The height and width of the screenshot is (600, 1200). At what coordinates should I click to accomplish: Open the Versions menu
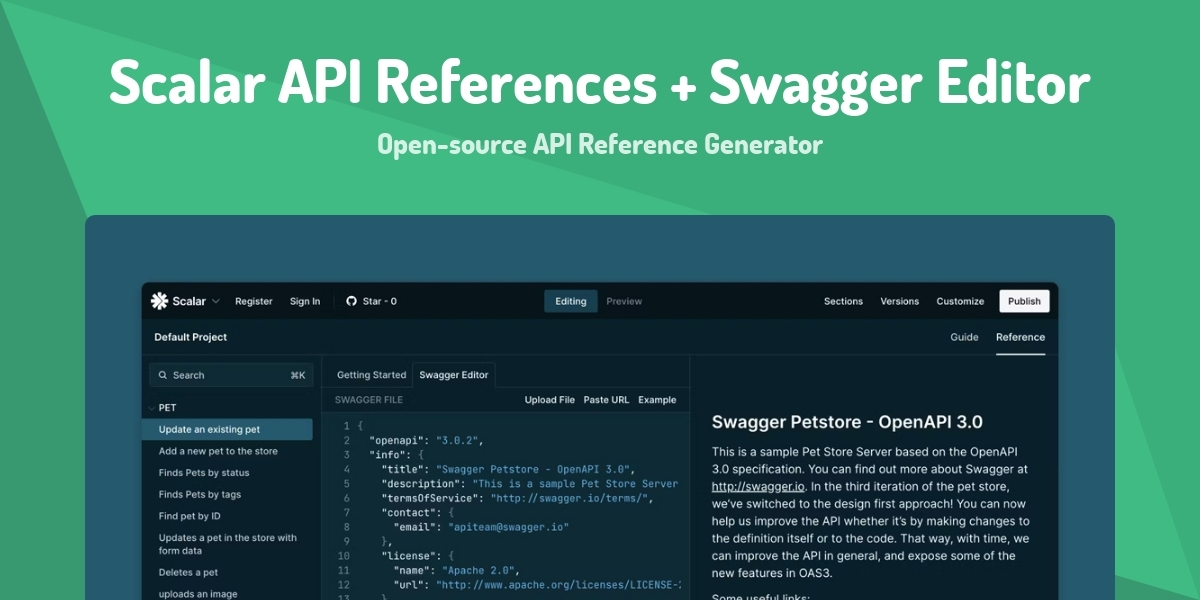(899, 301)
